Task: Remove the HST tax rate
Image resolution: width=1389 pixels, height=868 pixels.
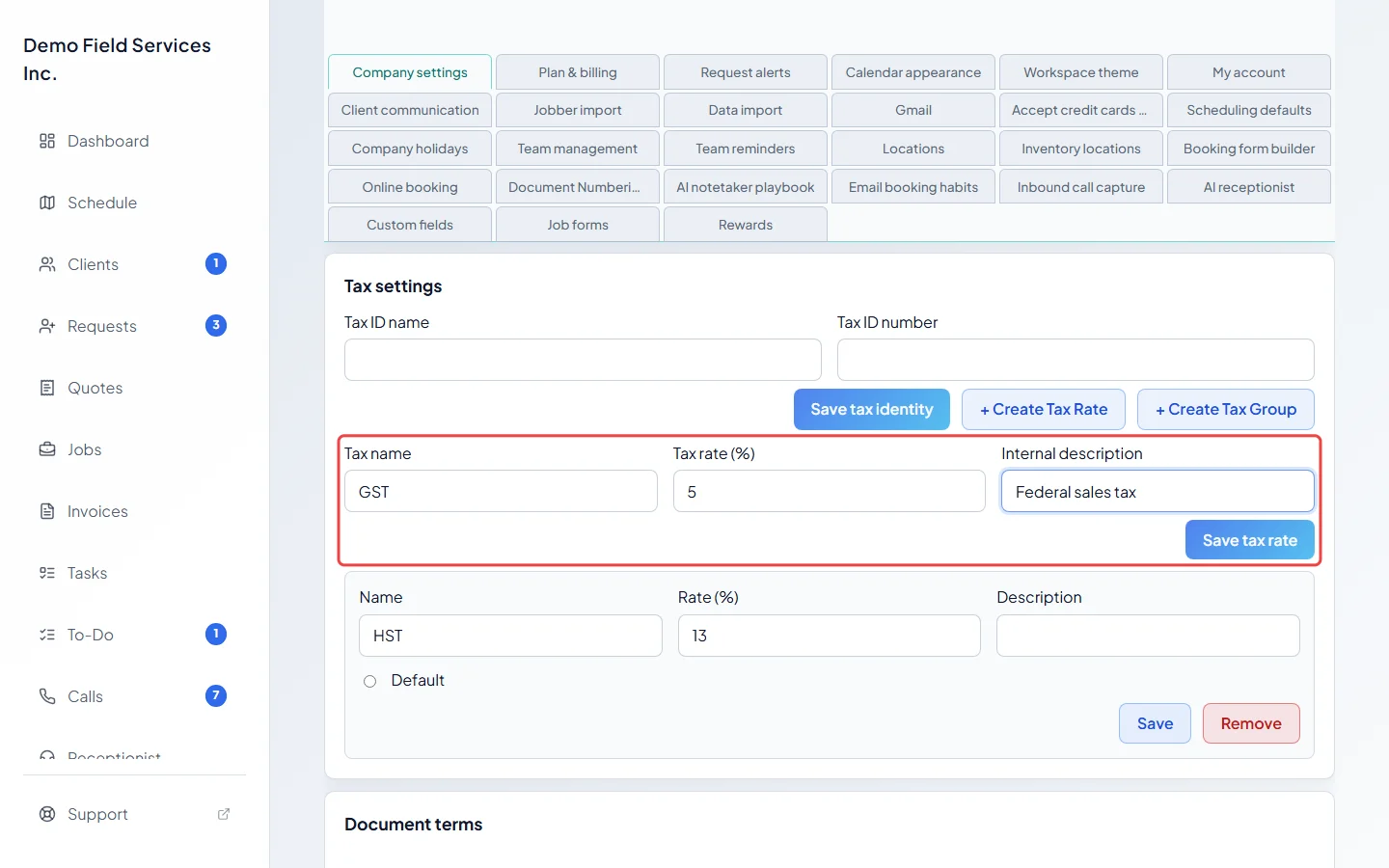Action: (x=1251, y=723)
